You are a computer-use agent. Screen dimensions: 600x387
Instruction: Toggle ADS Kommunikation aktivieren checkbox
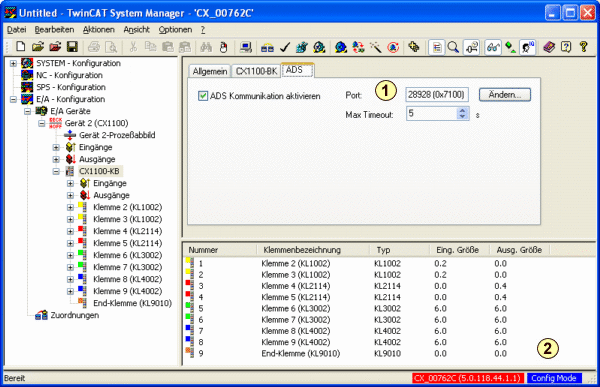pyautogui.click(x=203, y=96)
